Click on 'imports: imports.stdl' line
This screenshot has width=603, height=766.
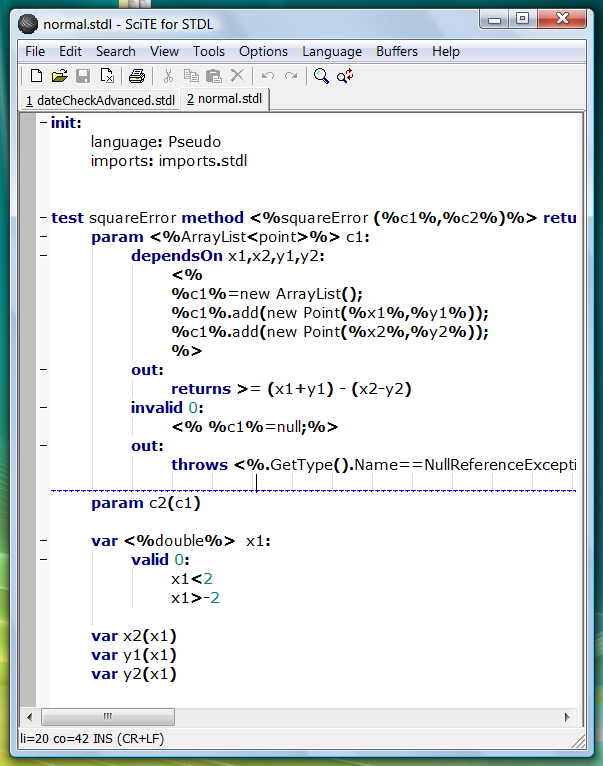click(169, 161)
